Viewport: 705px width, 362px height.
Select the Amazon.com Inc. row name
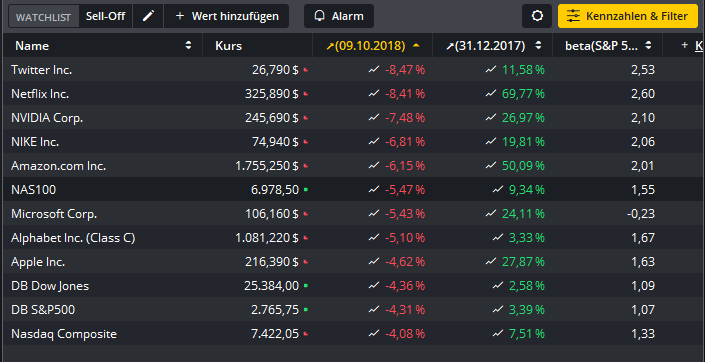[58, 166]
